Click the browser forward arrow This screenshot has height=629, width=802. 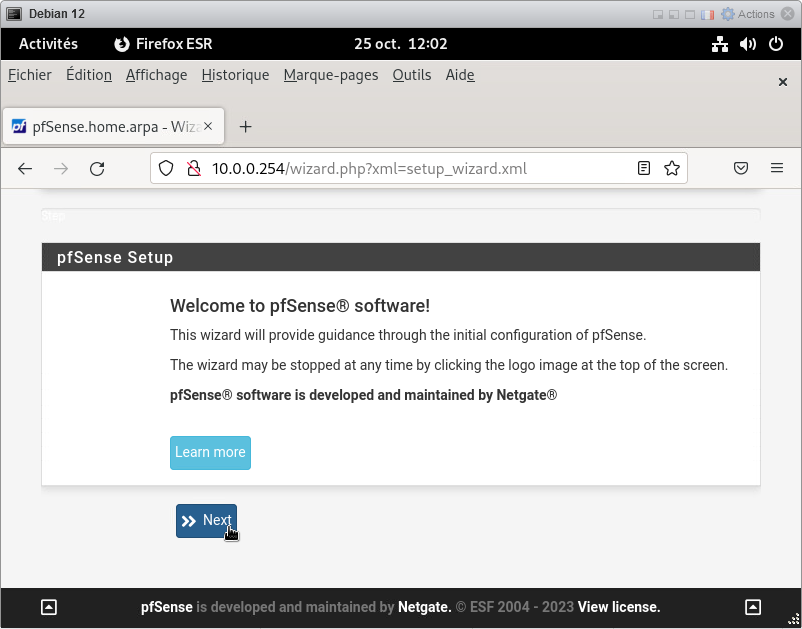(x=61, y=169)
